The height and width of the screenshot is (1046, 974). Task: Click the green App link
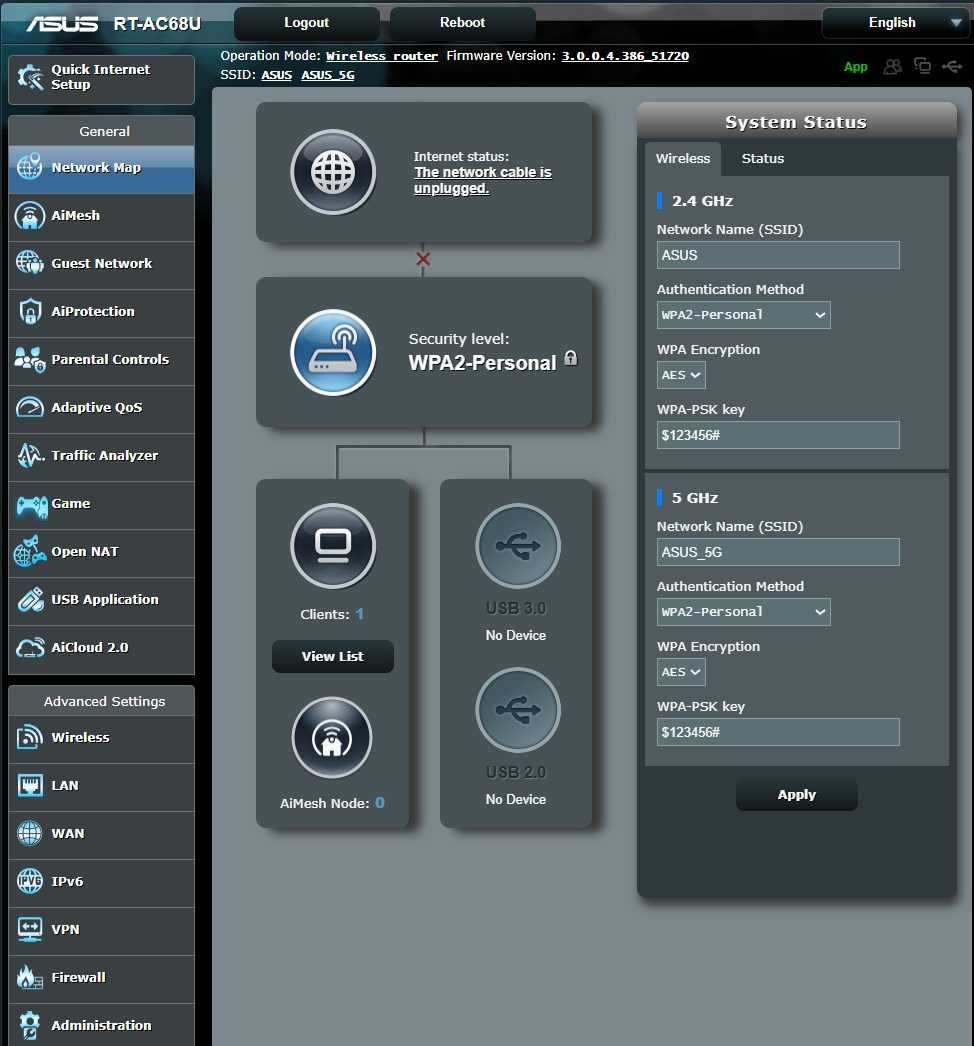click(855, 67)
